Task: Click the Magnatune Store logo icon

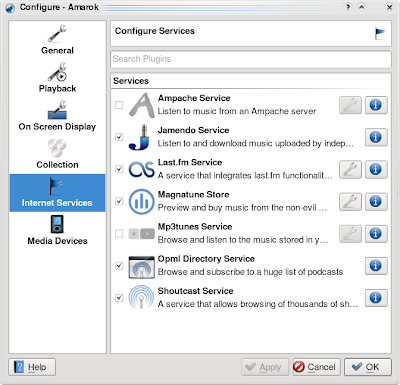Action: tap(142, 201)
